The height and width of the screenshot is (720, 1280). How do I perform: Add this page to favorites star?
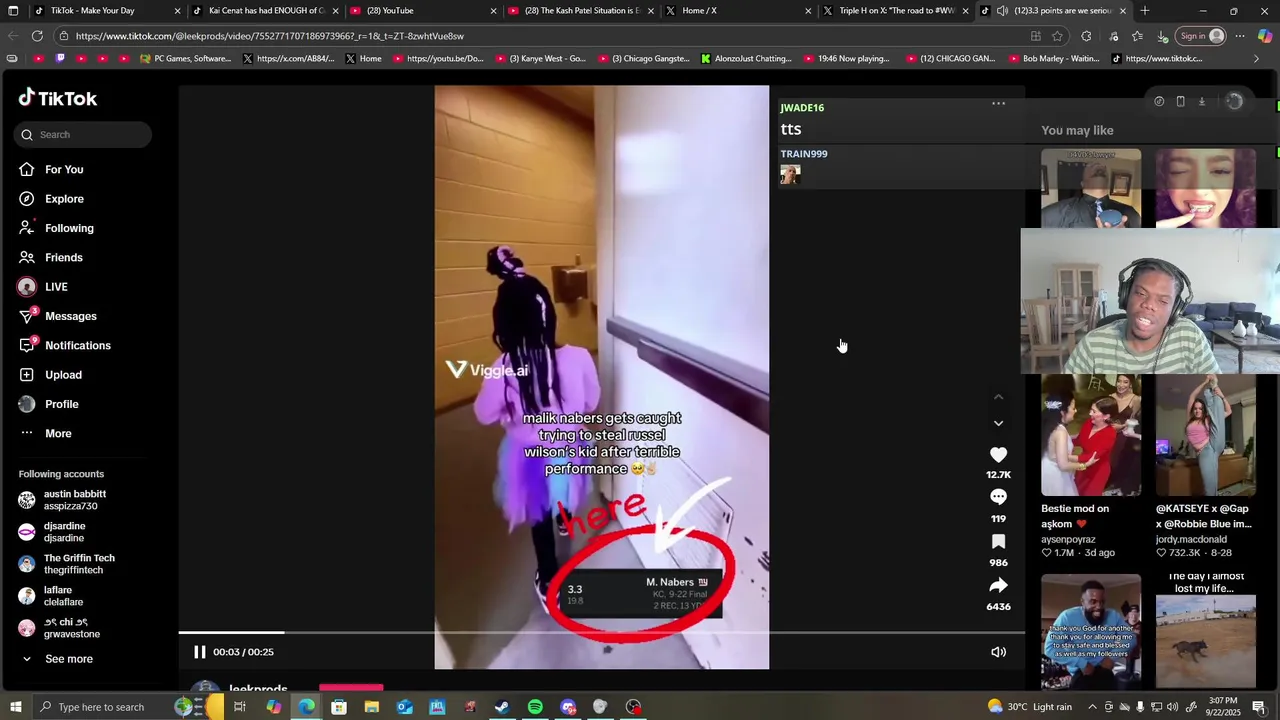1058,36
